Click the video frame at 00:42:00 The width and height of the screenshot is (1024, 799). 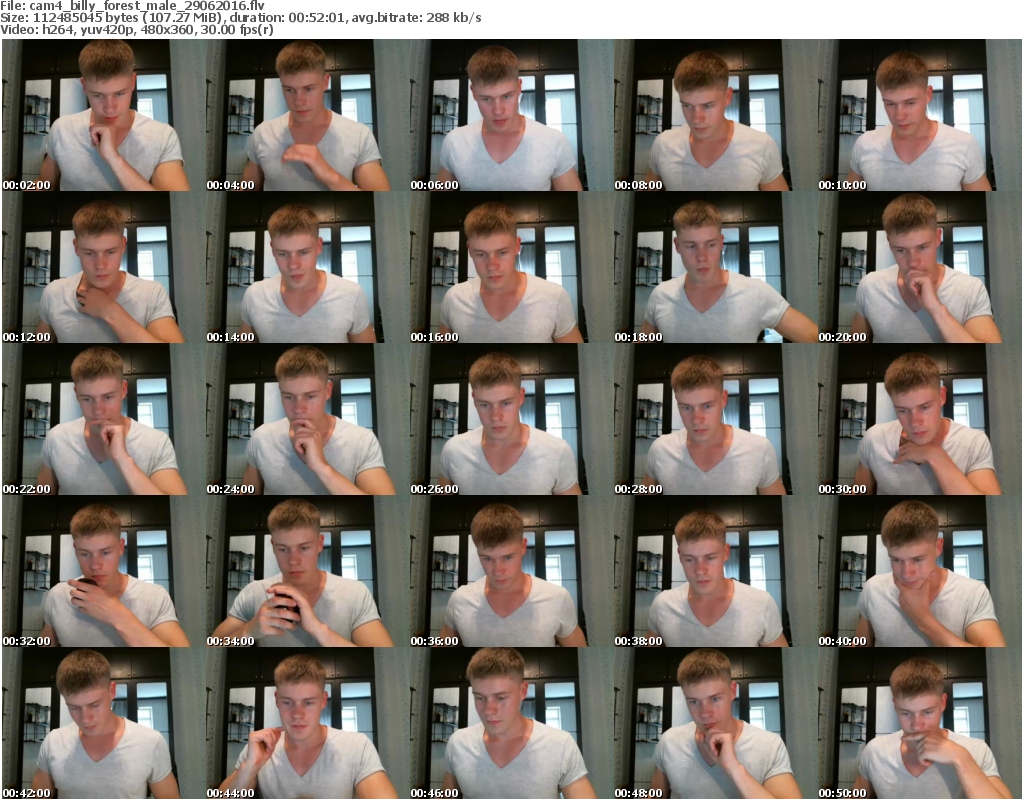tap(103, 723)
